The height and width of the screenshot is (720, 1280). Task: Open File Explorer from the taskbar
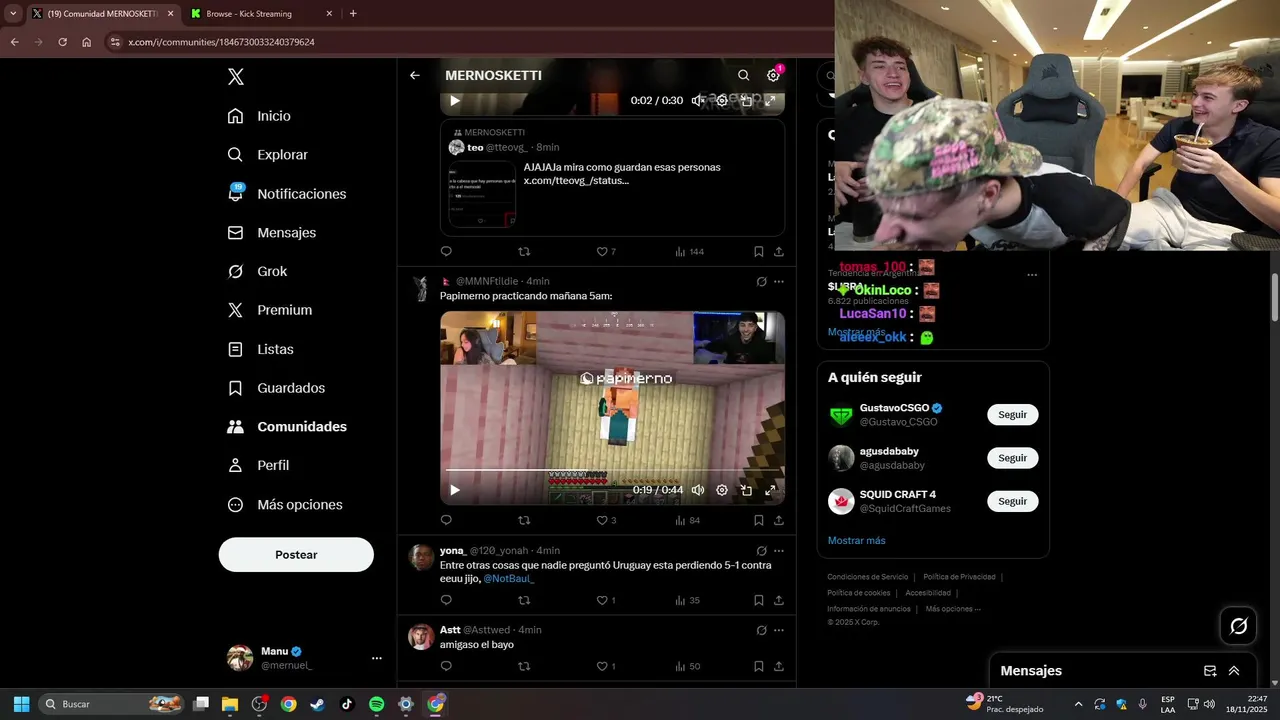click(230, 704)
